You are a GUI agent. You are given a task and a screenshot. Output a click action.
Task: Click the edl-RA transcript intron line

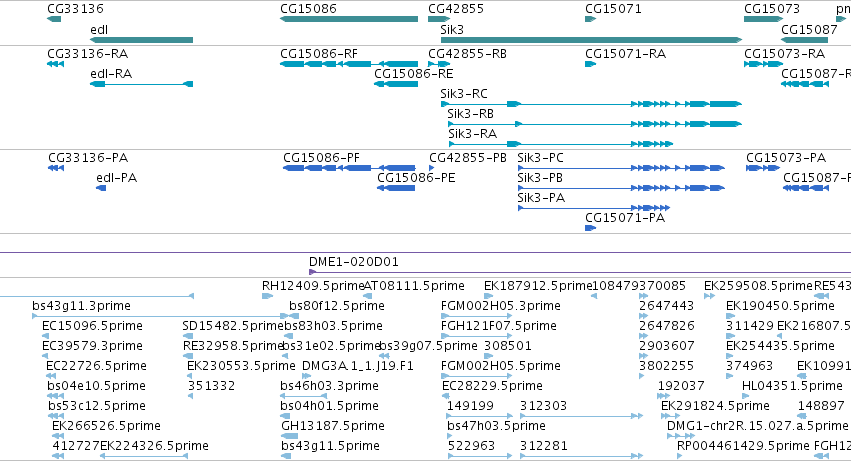coord(144,84)
